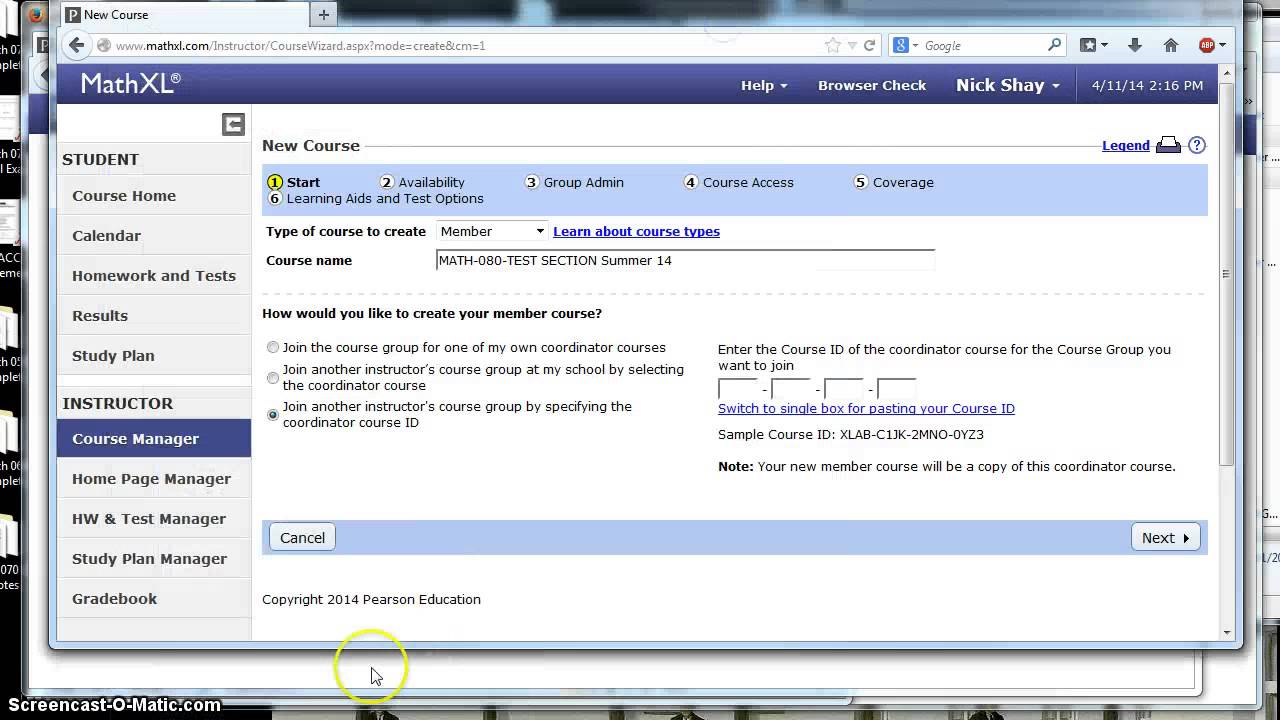1280x720 pixels.
Task: Open the course type dropdown
Action: click(491, 231)
